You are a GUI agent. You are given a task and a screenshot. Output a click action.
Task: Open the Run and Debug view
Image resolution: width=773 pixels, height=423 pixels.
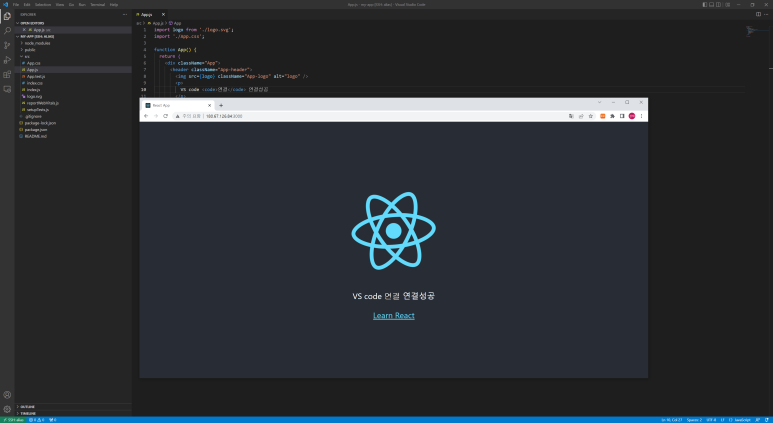point(7,60)
